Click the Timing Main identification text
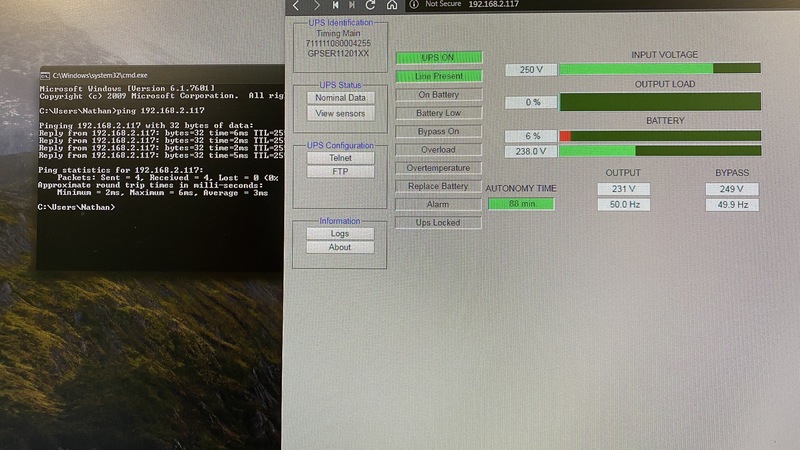This screenshot has width=800, height=450. 338,33
